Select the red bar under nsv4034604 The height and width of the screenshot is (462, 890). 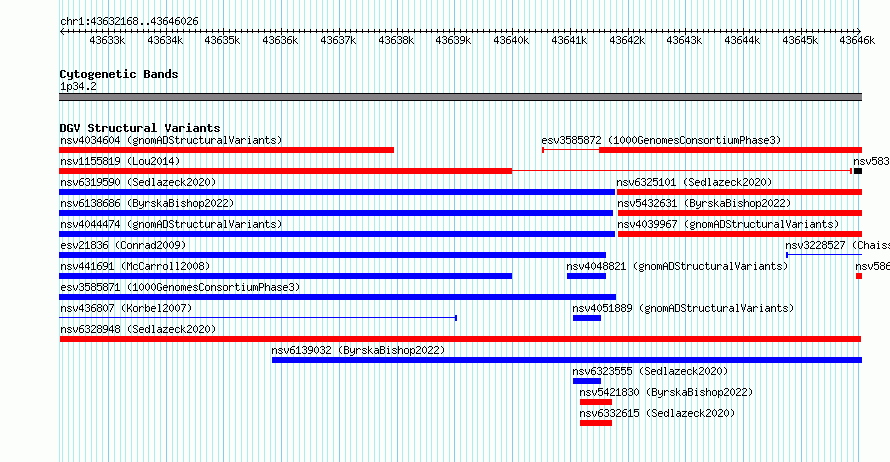coord(226,150)
